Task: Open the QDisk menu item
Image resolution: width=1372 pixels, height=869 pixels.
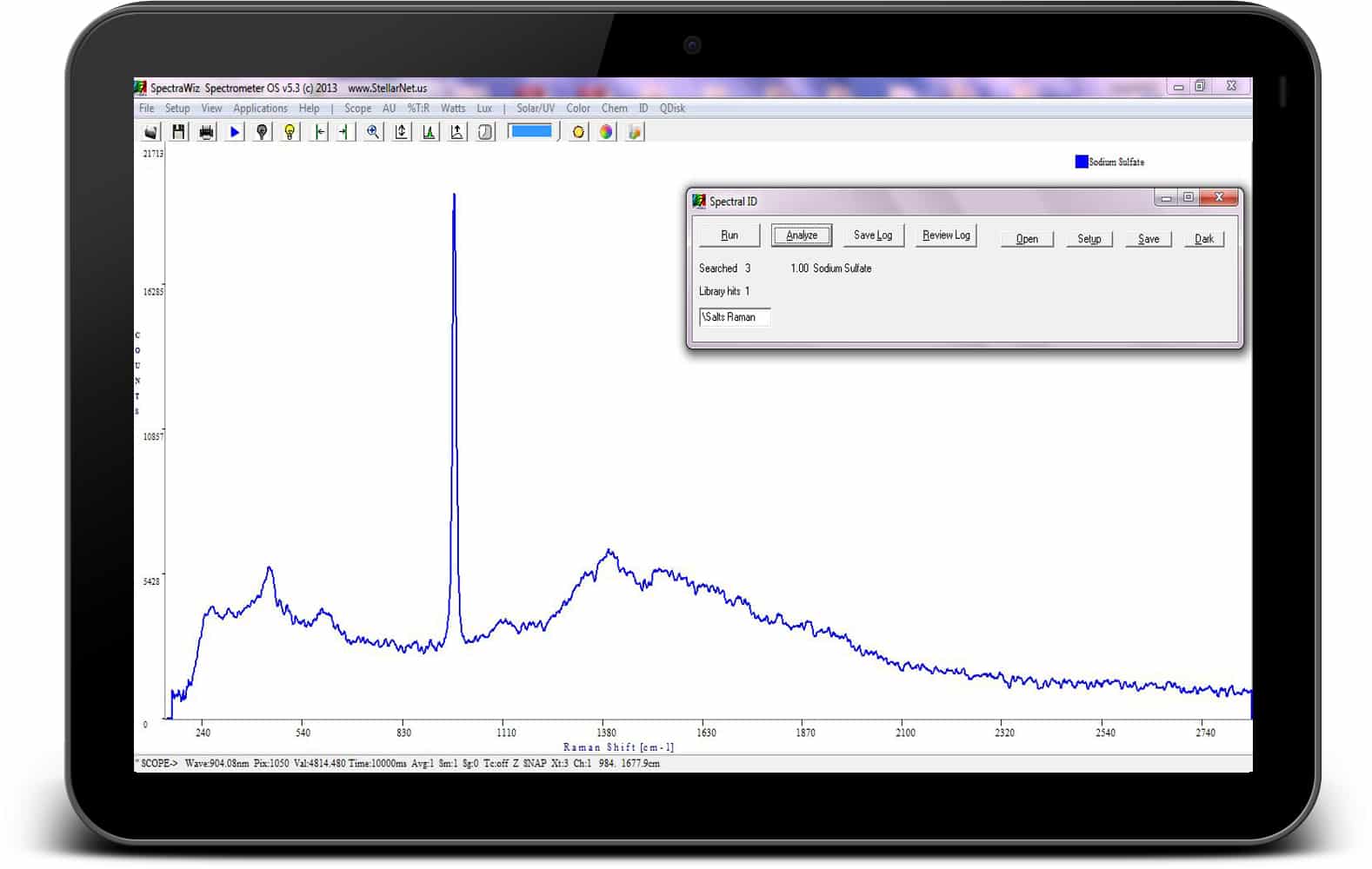Action: 672,109
